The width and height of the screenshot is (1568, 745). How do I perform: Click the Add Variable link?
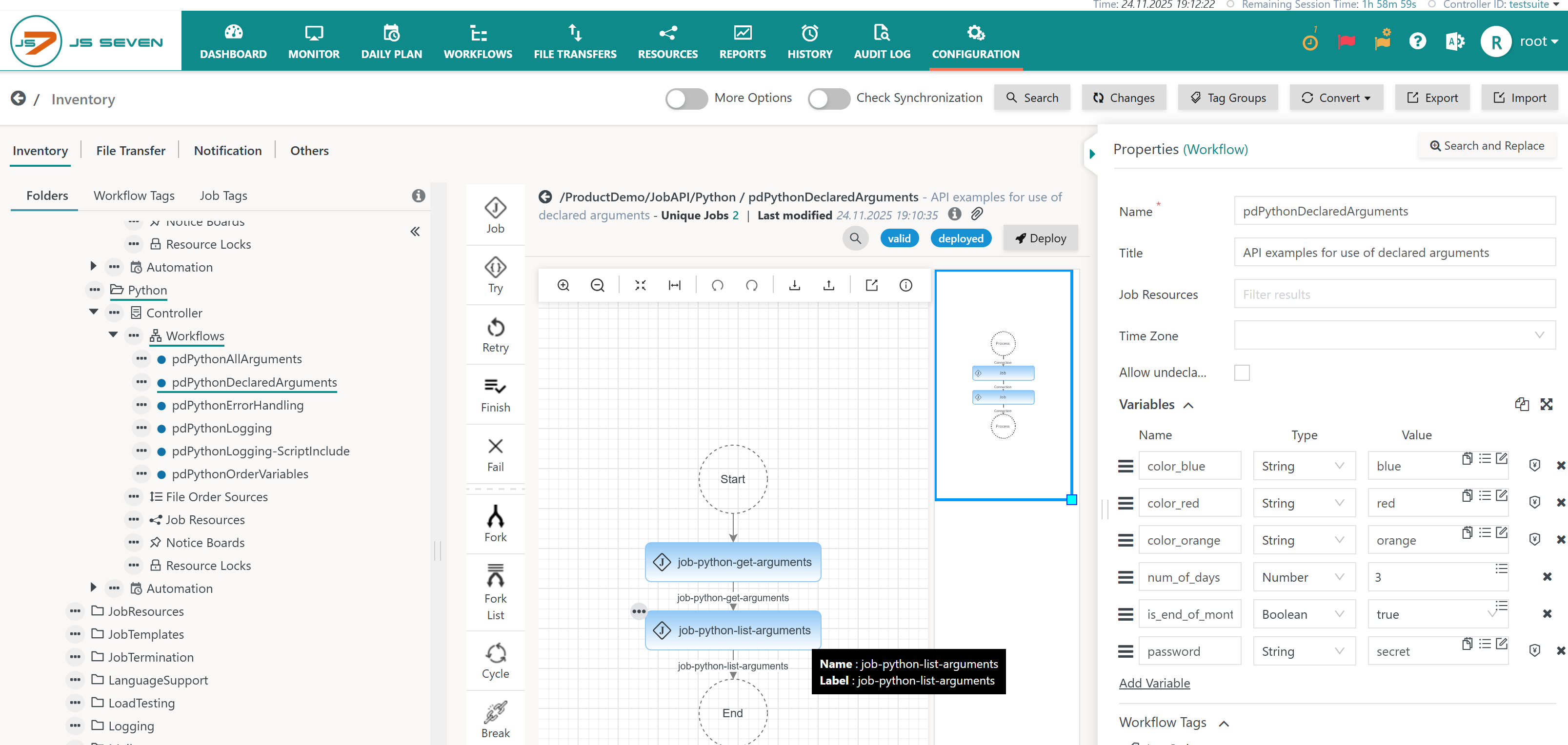[x=1153, y=683]
